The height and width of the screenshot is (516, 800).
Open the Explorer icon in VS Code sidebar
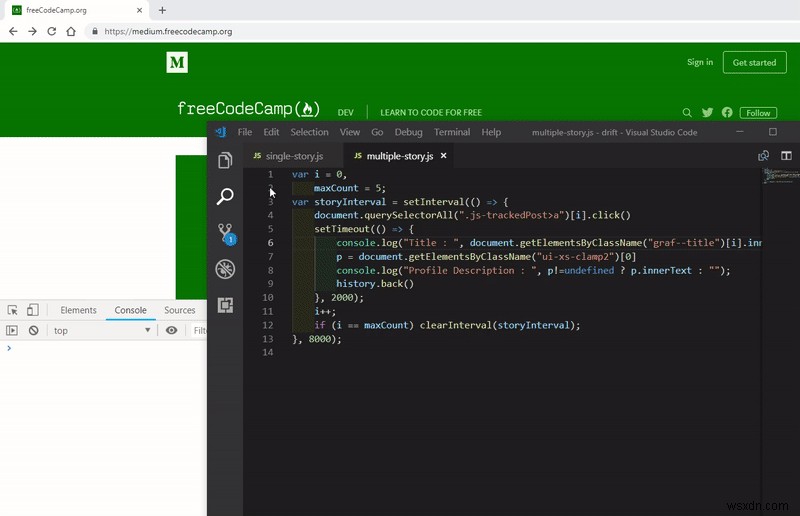click(225, 160)
